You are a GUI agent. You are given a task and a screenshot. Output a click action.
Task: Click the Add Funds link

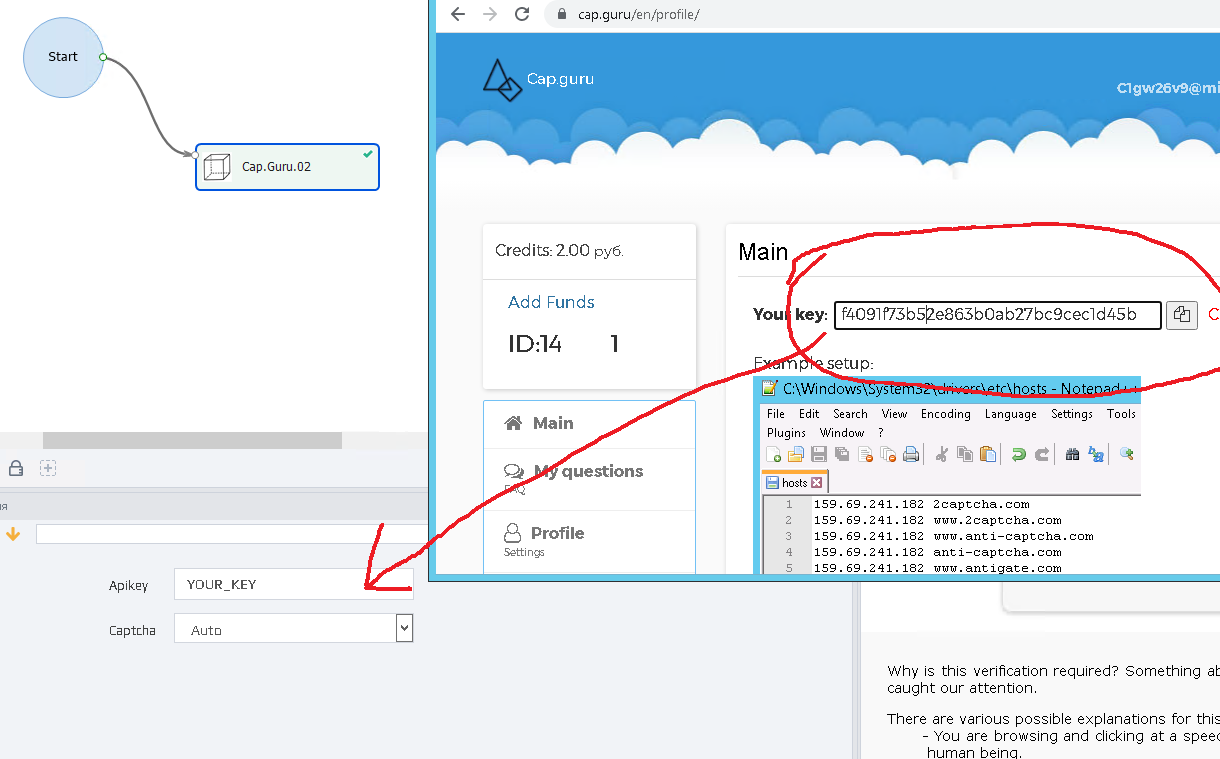[x=551, y=302]
